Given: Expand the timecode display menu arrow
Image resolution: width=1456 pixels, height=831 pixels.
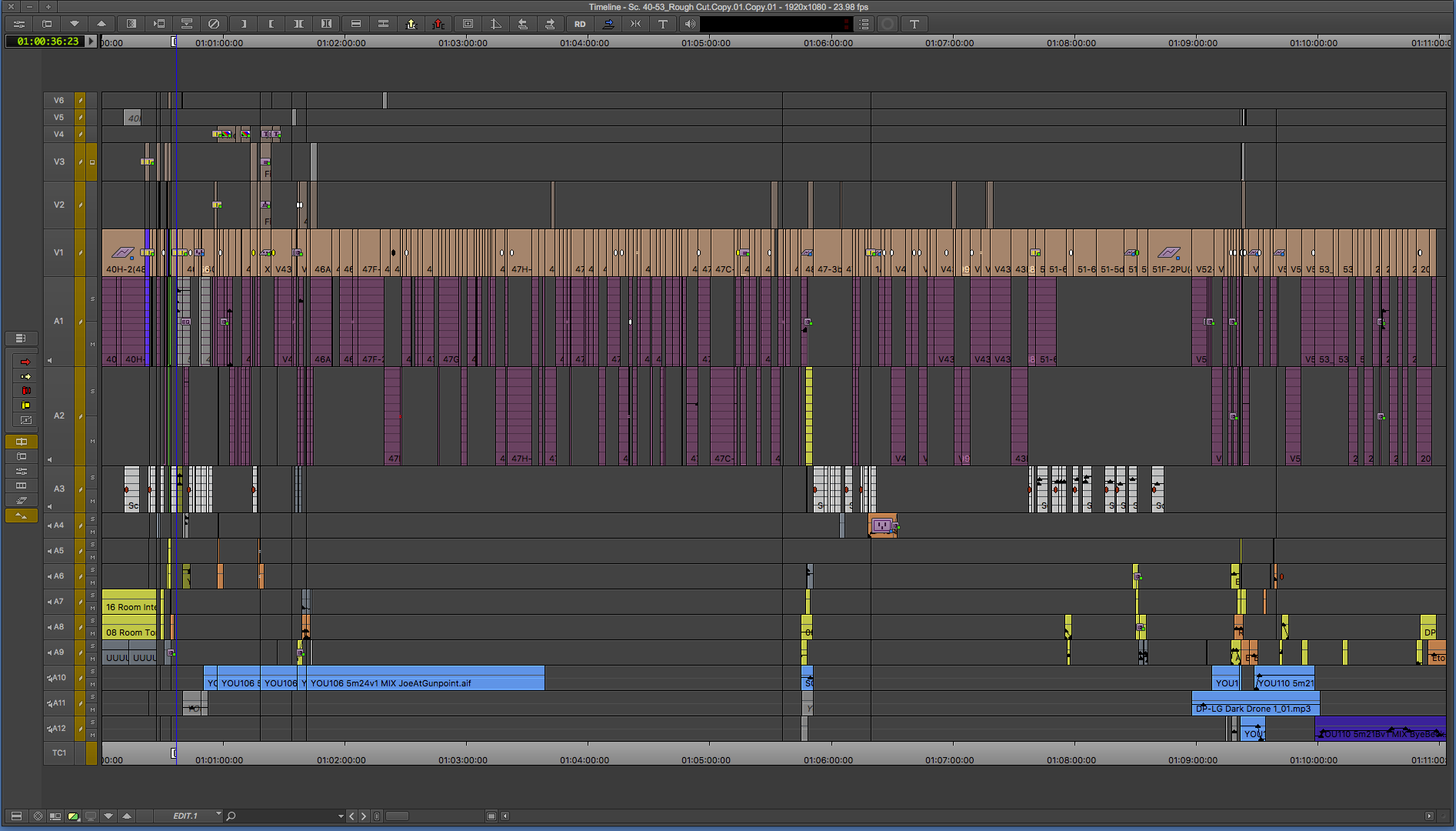Looking at the screenshot, I should [x=91, y=41].
